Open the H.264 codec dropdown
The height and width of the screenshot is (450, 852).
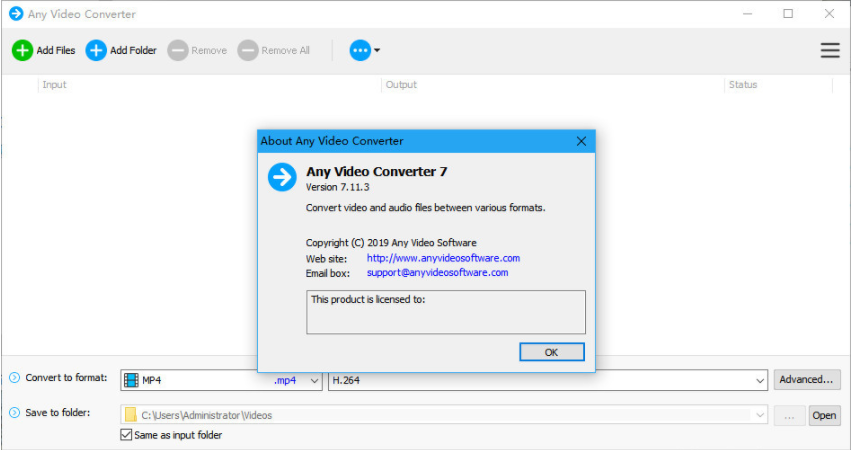pyautogui.click(x=548, y=380)
